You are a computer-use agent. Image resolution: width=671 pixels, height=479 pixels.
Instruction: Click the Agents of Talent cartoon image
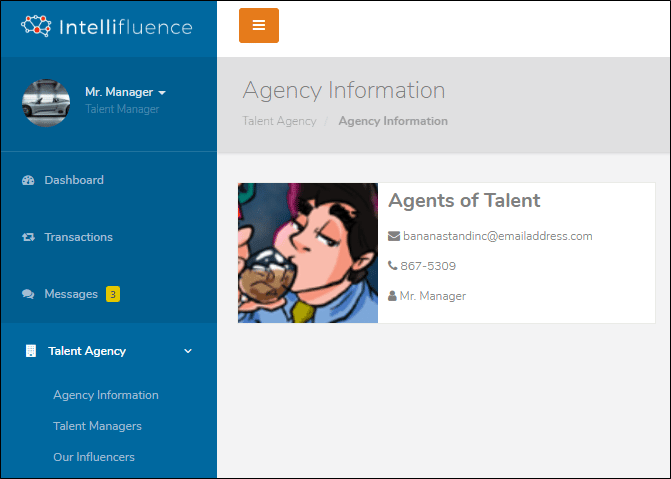point(308,253)
